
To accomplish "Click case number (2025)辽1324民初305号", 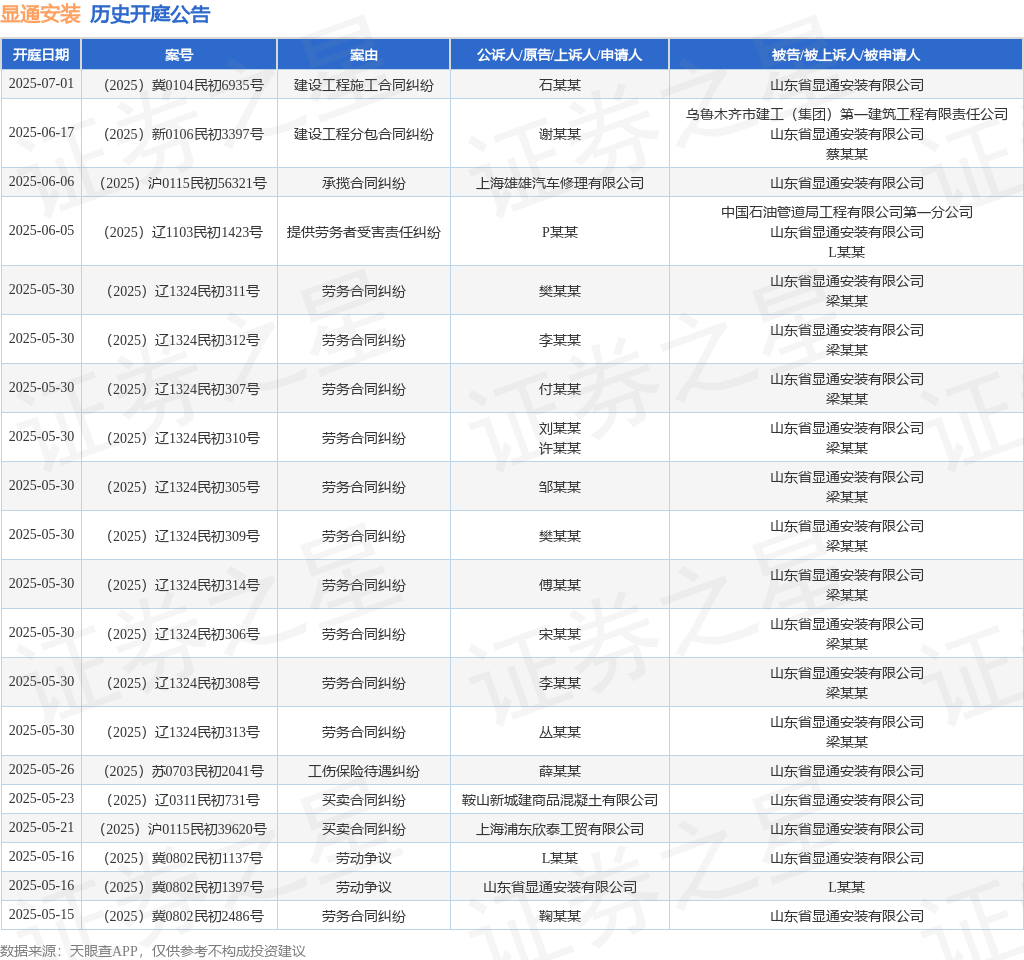I will pyautogui.click(x=179, y=487).
